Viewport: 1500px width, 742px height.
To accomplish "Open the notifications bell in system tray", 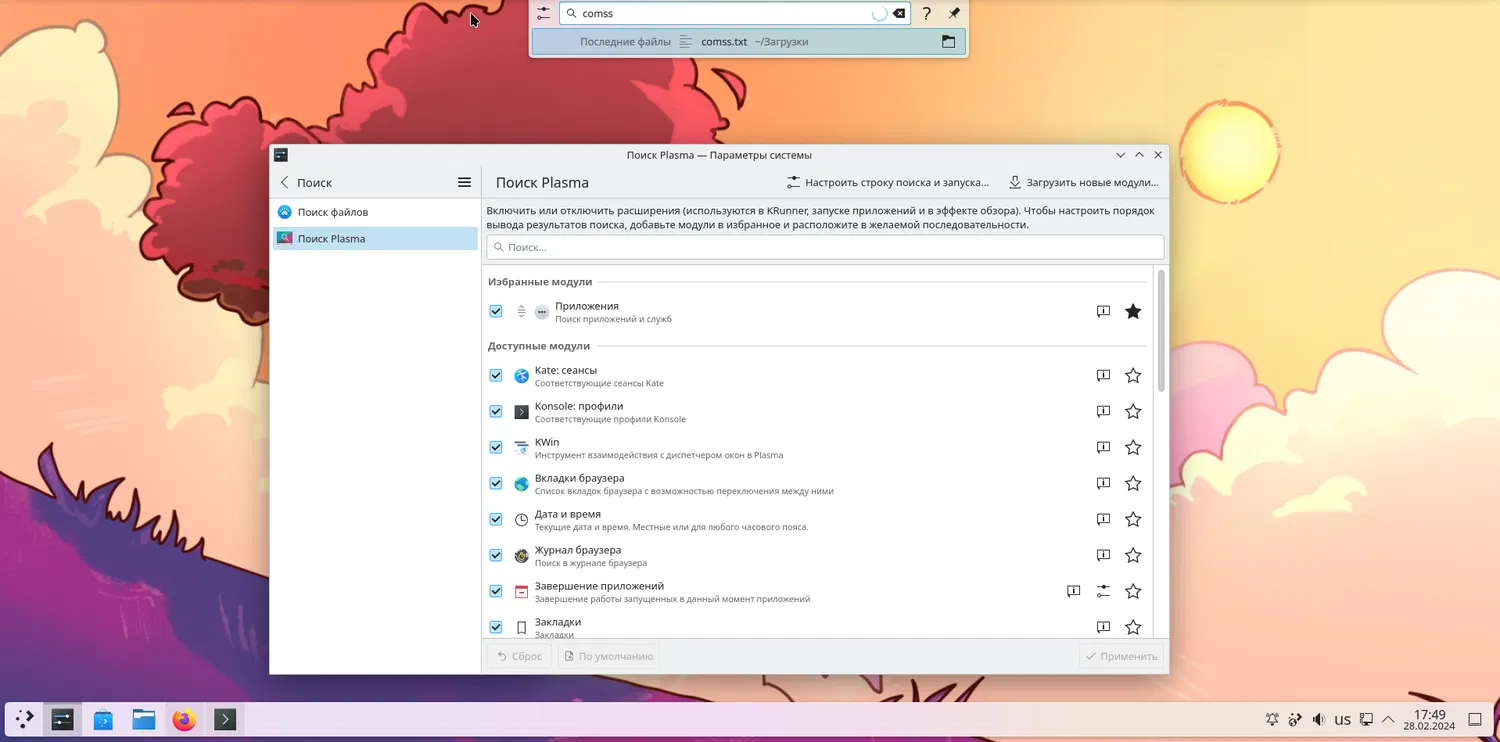I will point(1272,719).
